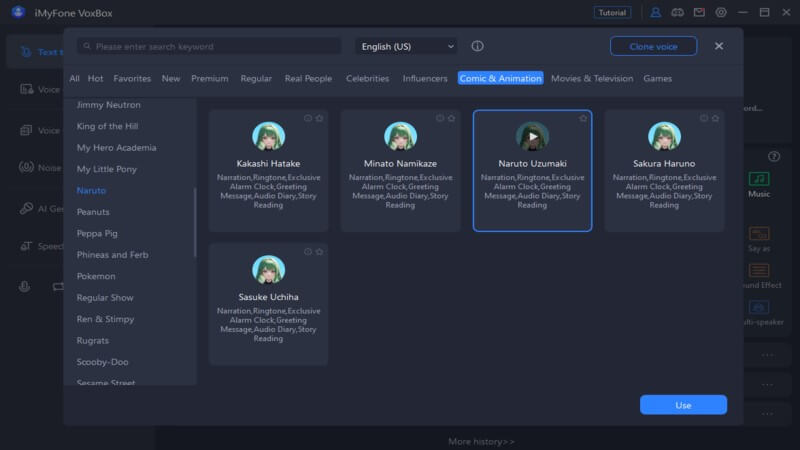Open info icon on Sakura Haruno card

[704, 118]
